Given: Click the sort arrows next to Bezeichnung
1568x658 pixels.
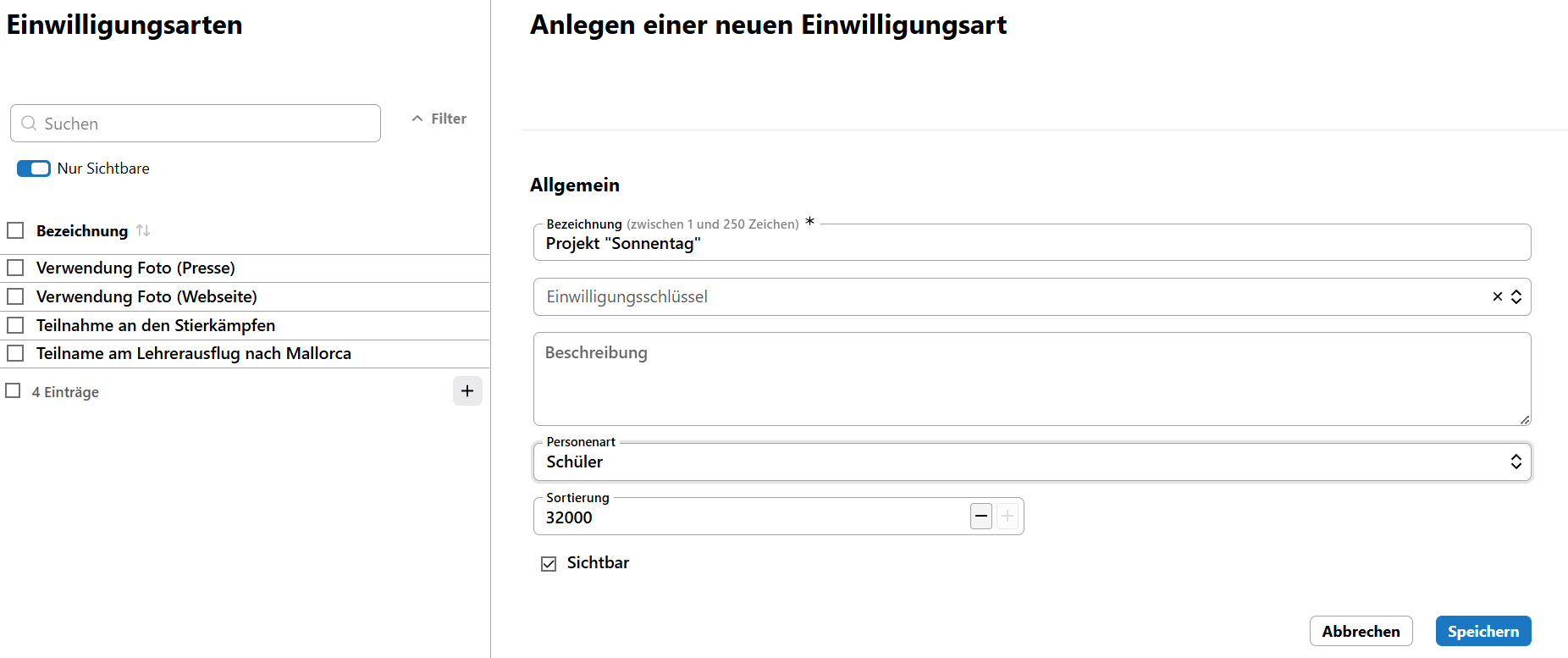Looking at the screenshot, I should [143, 230].
